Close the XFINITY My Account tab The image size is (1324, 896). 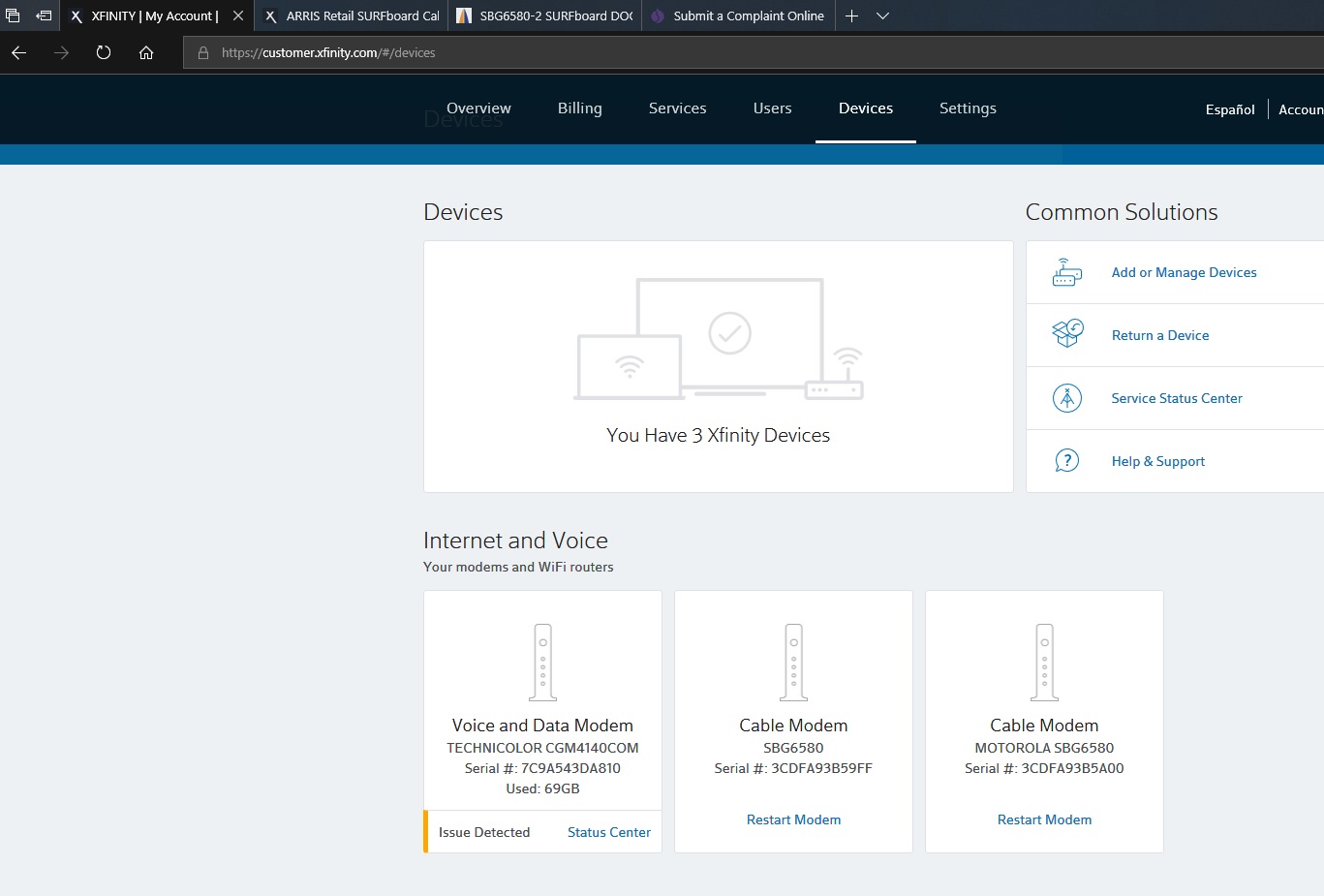point(238,16)
